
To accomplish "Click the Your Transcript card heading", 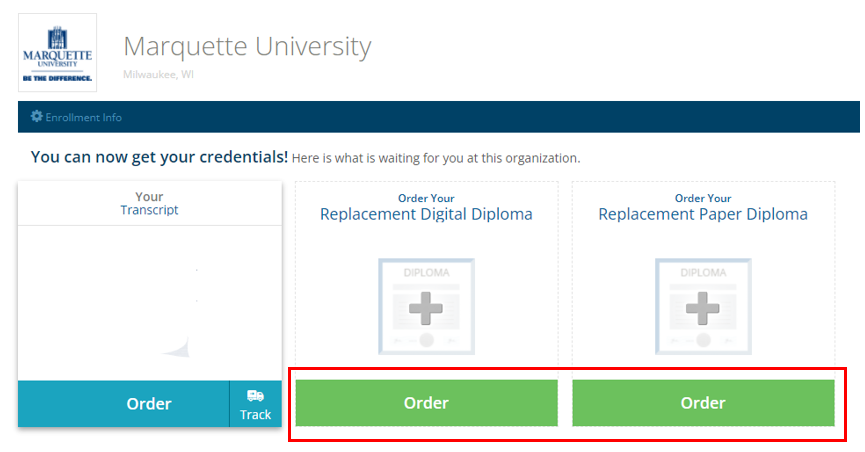I will [149, 203].
